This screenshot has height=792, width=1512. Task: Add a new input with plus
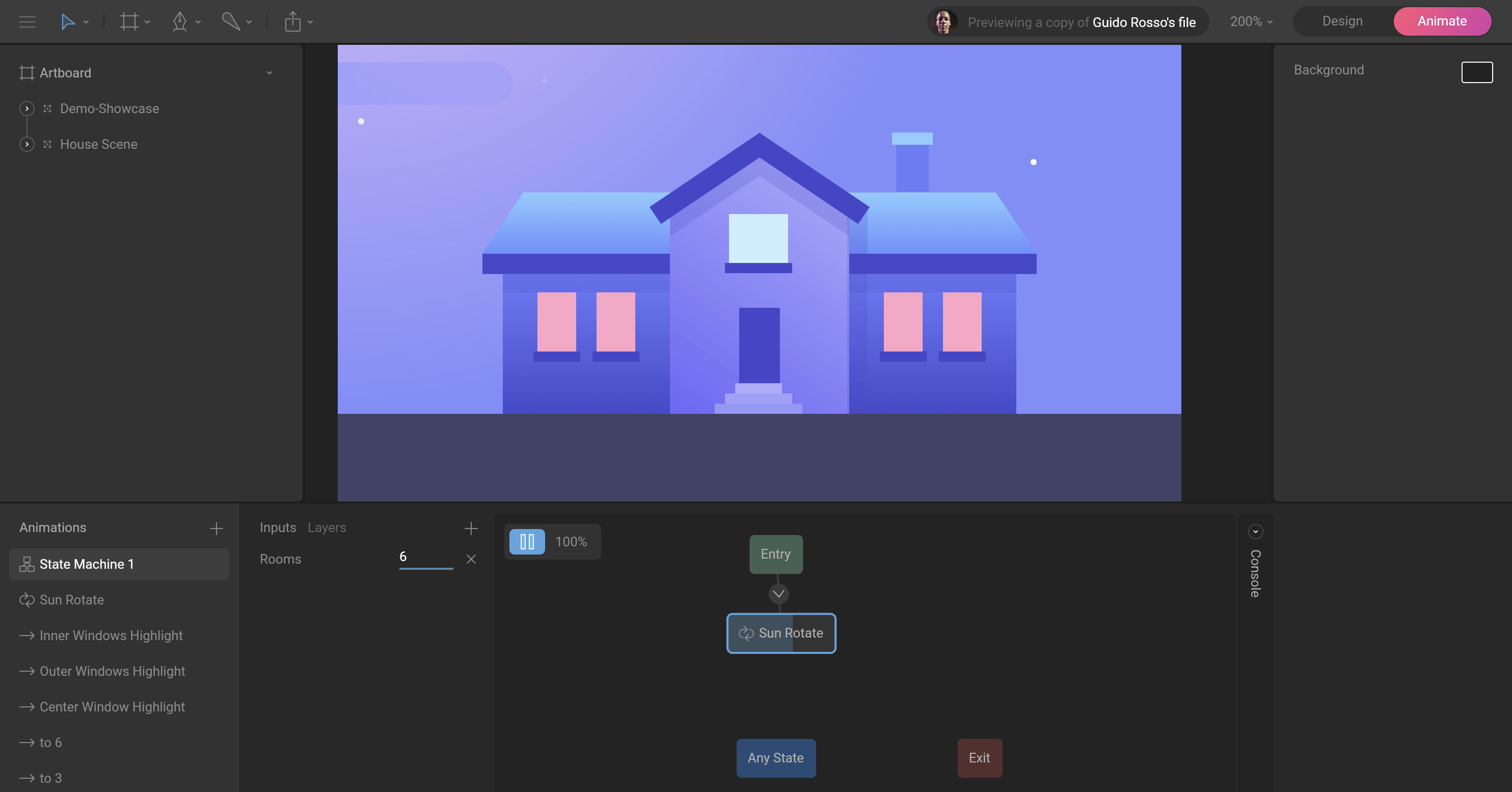point(471,529)
